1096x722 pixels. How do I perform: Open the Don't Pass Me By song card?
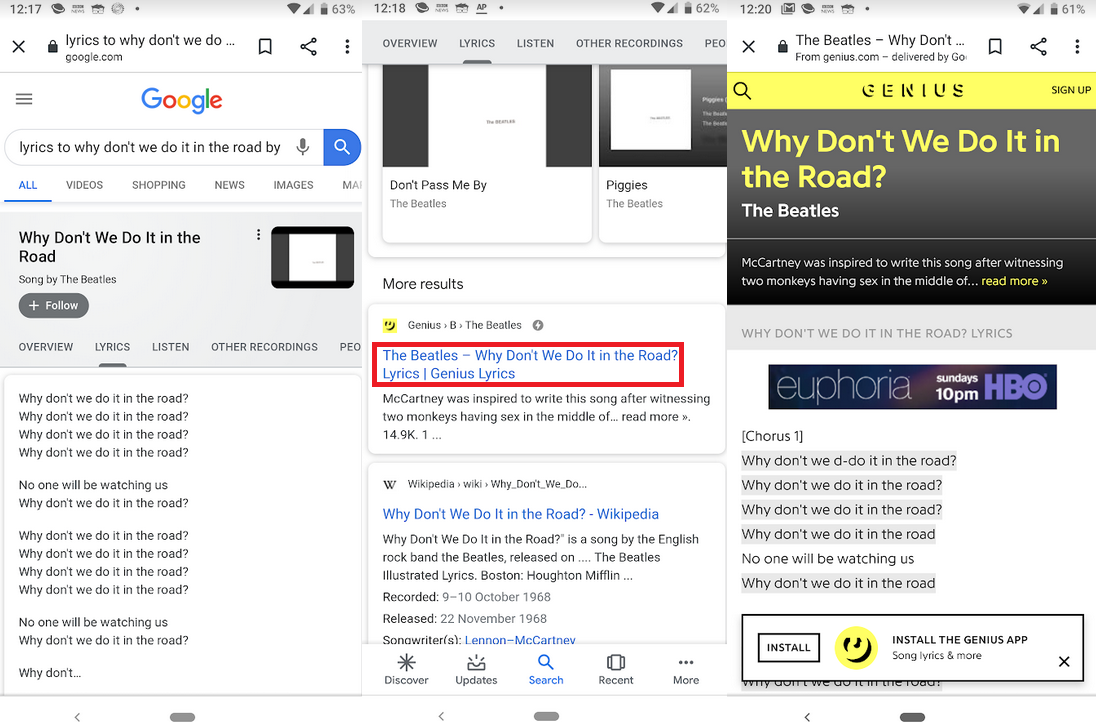pyautogui.click(x=487, y=153)
